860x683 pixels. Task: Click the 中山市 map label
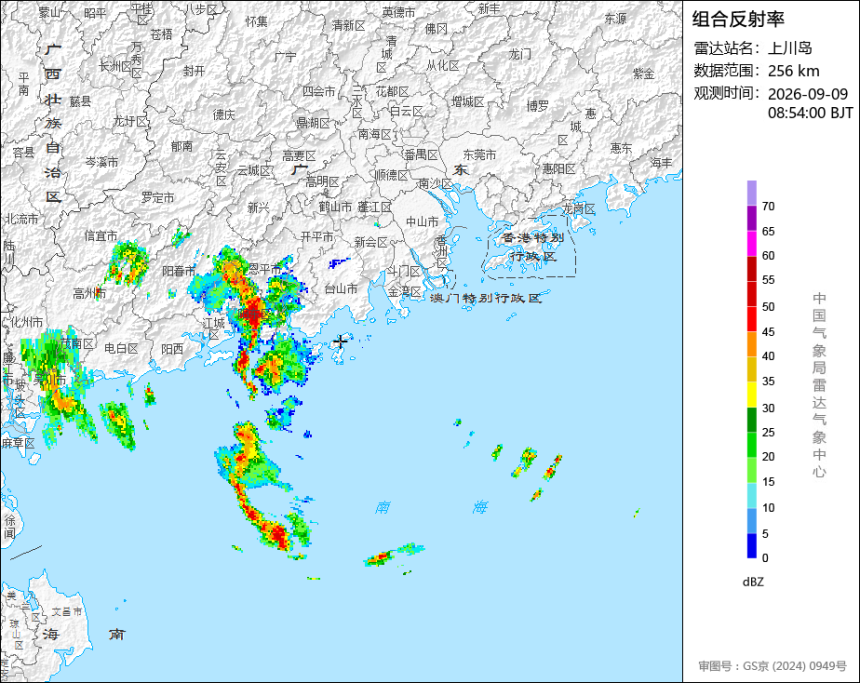[x=422, y=222]
